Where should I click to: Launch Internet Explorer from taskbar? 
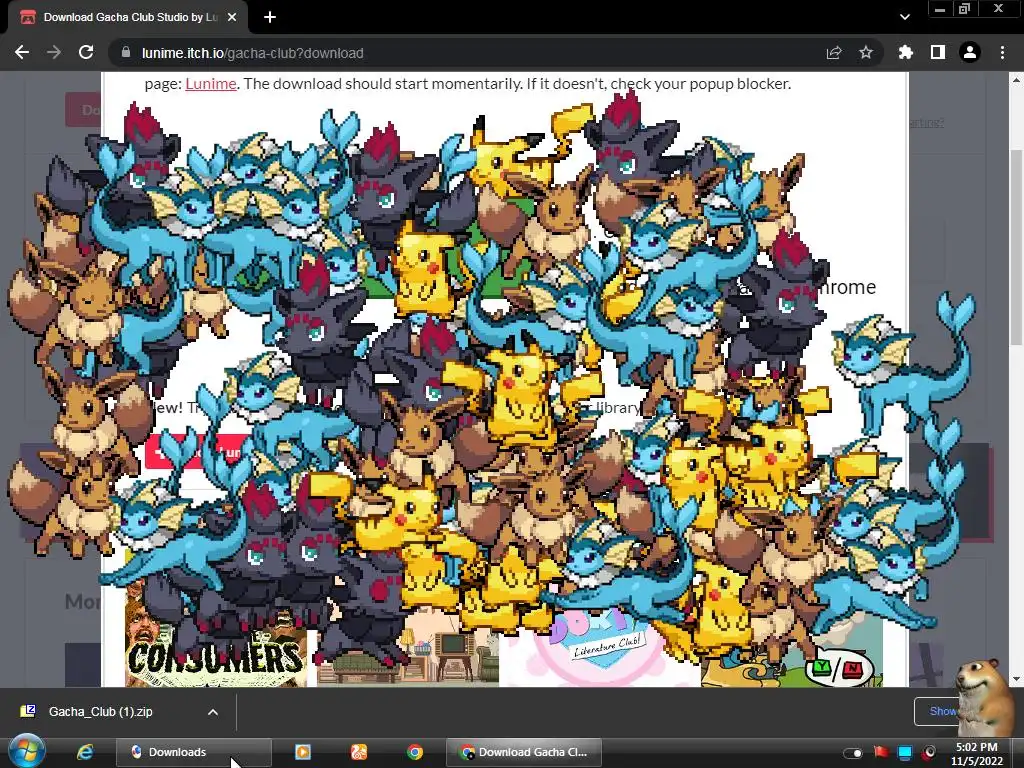point(85,752)
